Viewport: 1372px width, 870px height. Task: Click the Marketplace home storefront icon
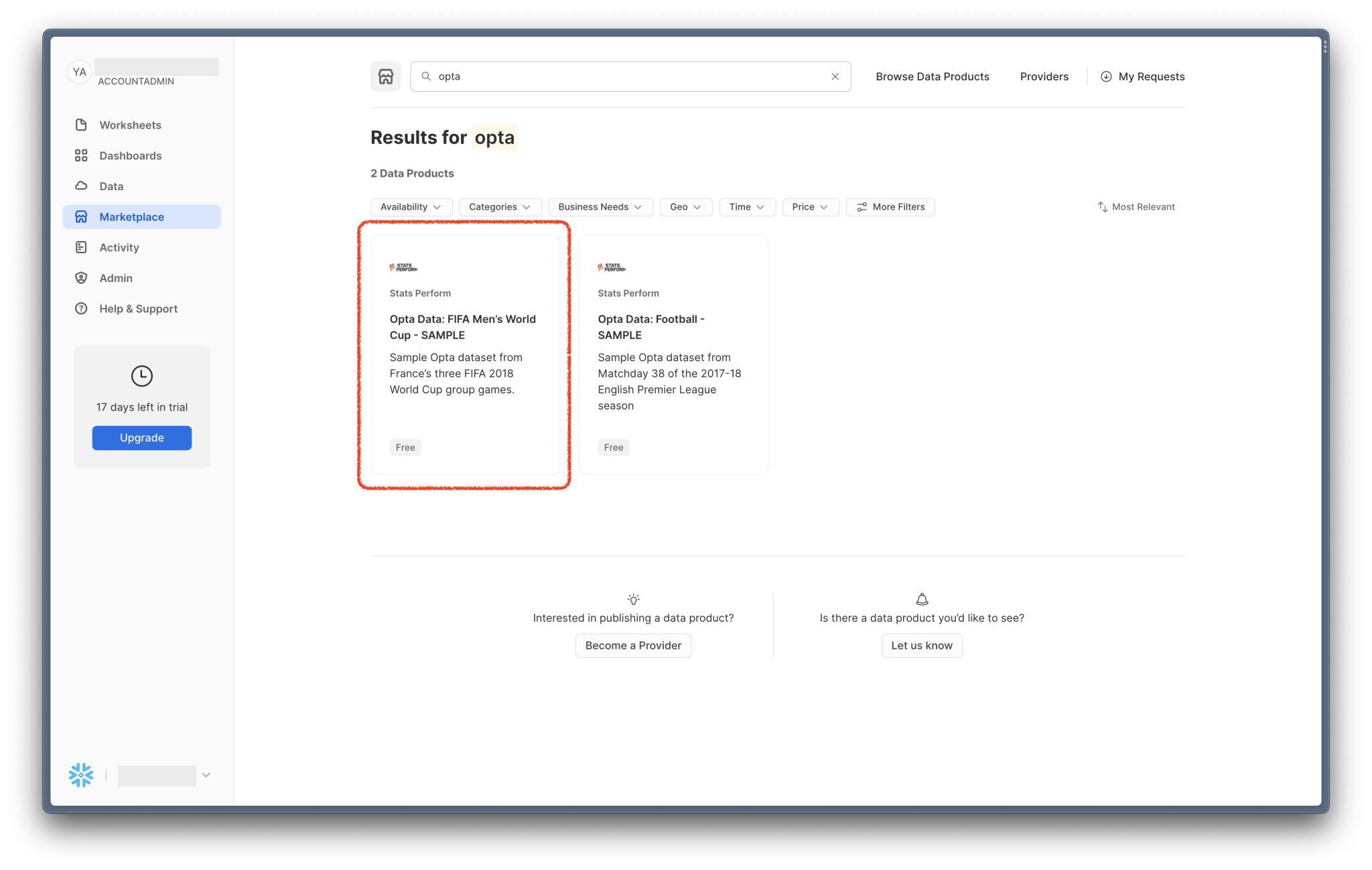[x=385, y=76]
